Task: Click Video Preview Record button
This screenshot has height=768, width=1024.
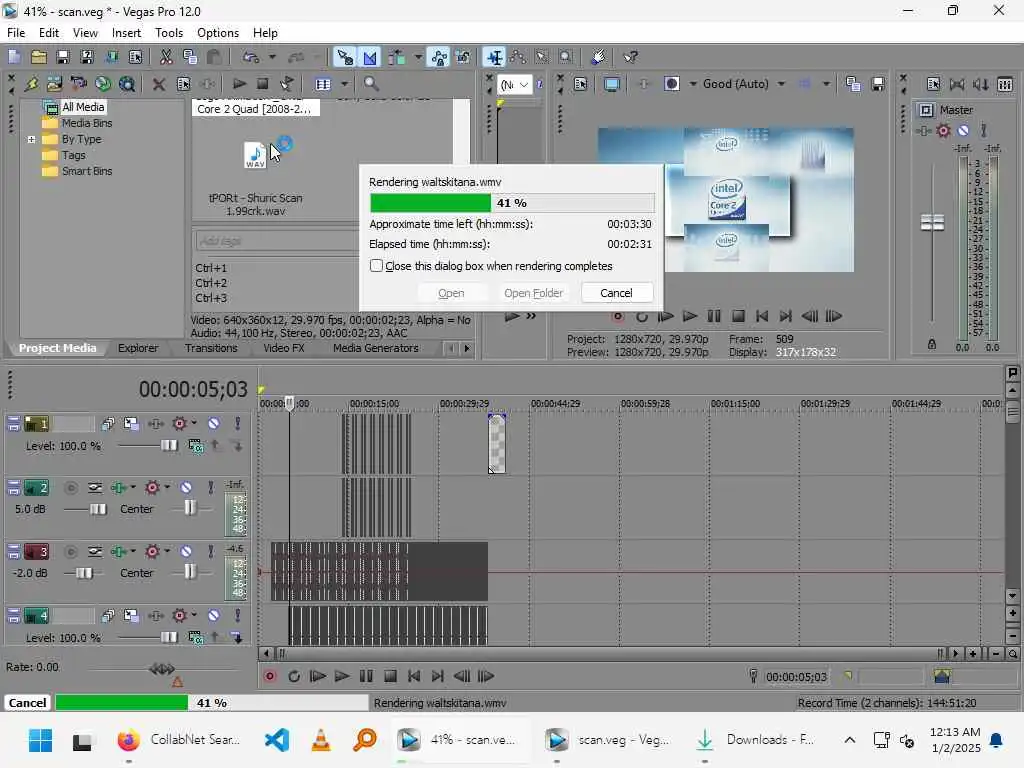Action: (x=617, y=317)
